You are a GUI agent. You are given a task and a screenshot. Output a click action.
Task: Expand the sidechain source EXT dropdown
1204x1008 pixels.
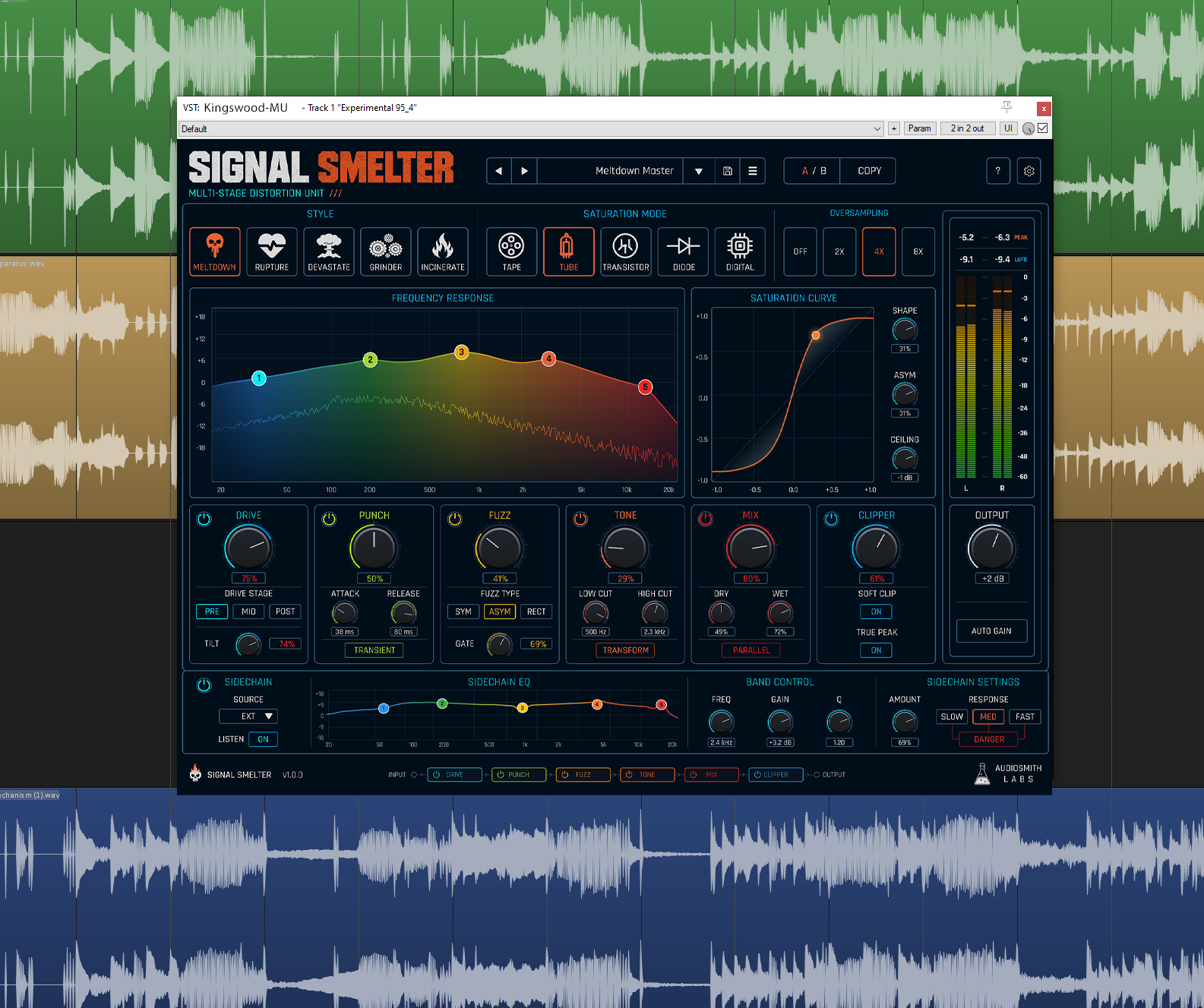coord(248,716)
